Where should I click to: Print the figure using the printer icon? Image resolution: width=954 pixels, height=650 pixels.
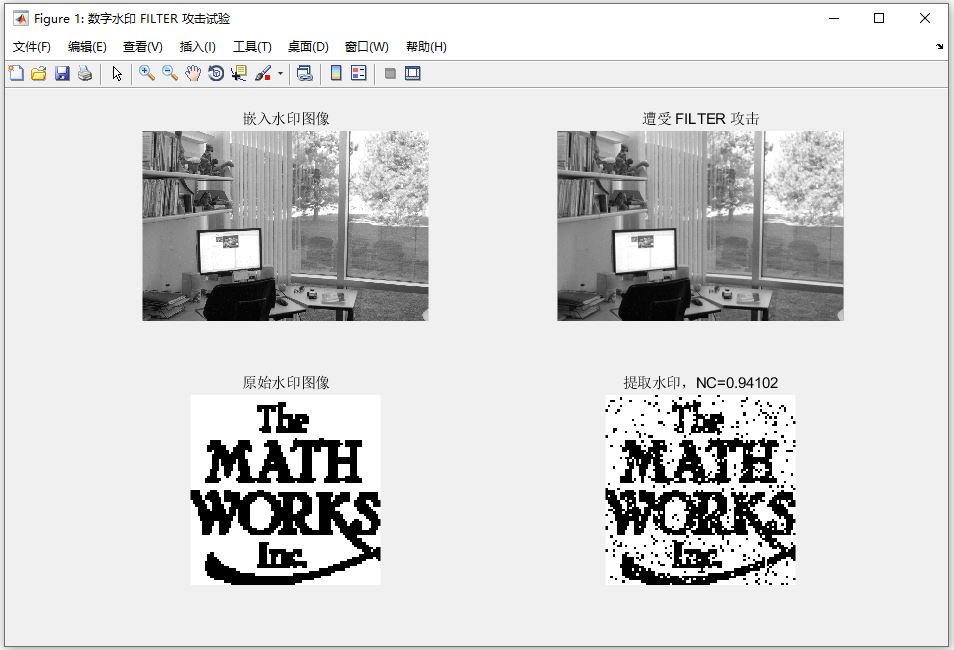(85, 74)
